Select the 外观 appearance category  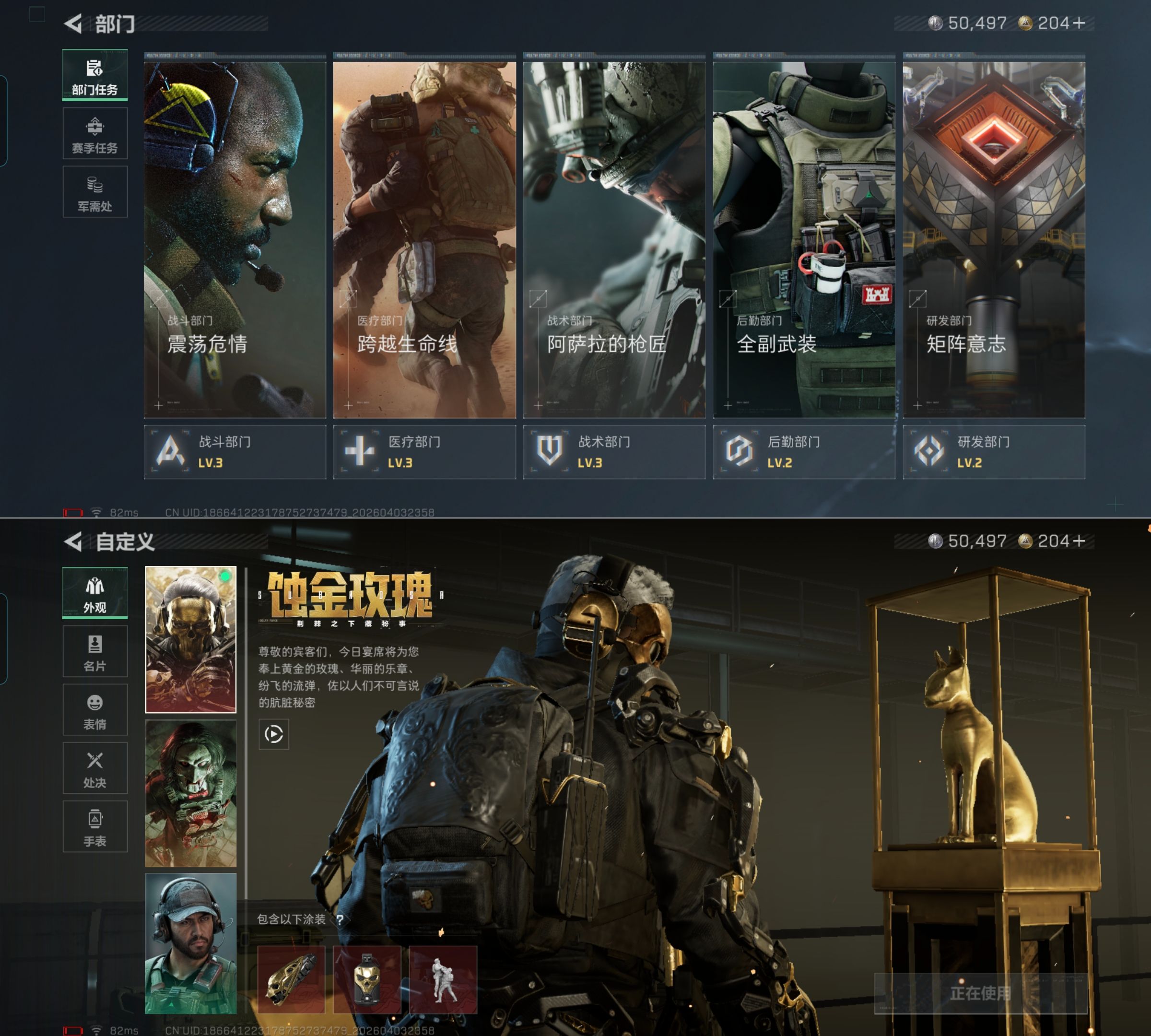click(x=94, y=593)
